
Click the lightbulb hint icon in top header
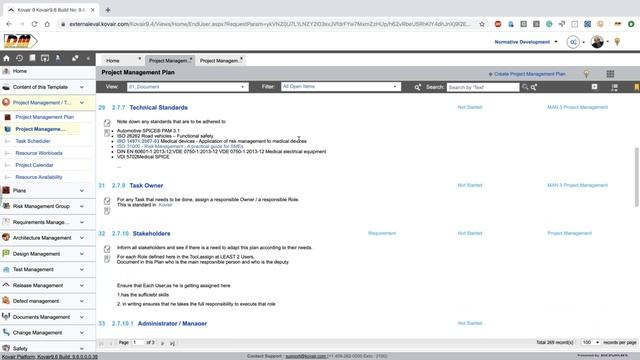coord(617,42)
